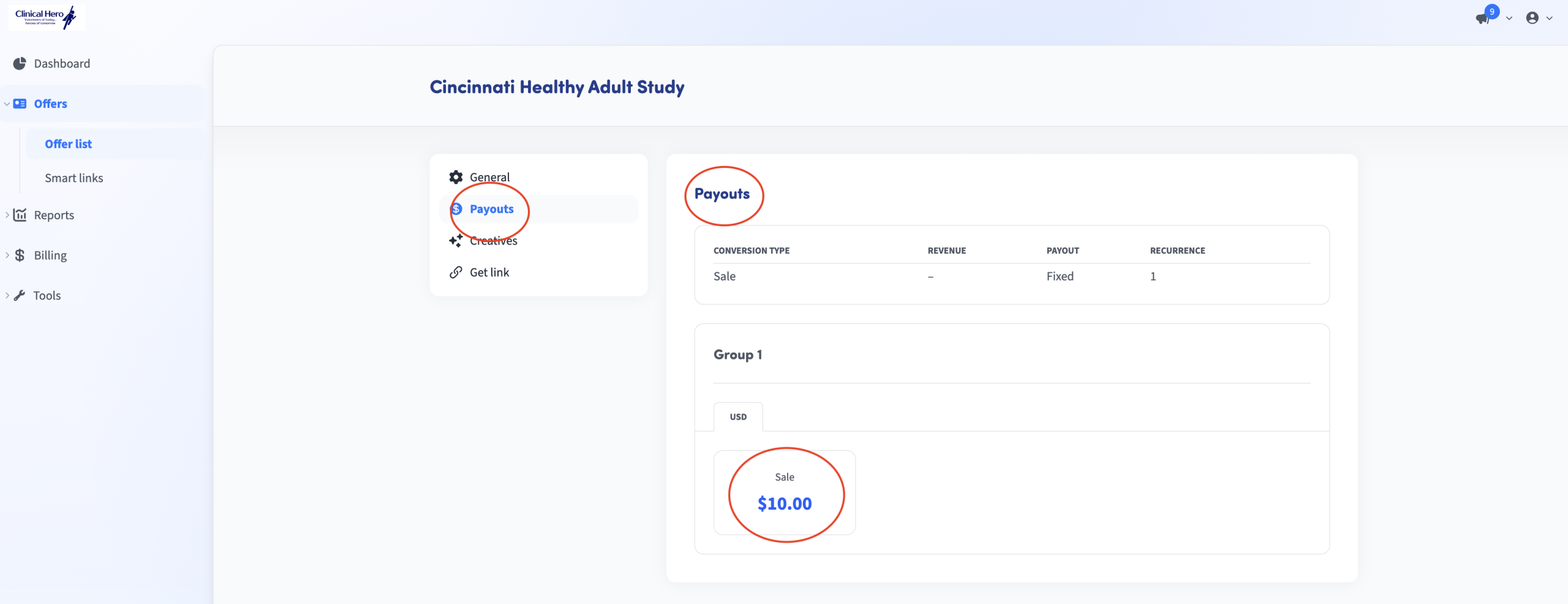Click the recurrence value 1 cell

click(x=1153, y=276)
